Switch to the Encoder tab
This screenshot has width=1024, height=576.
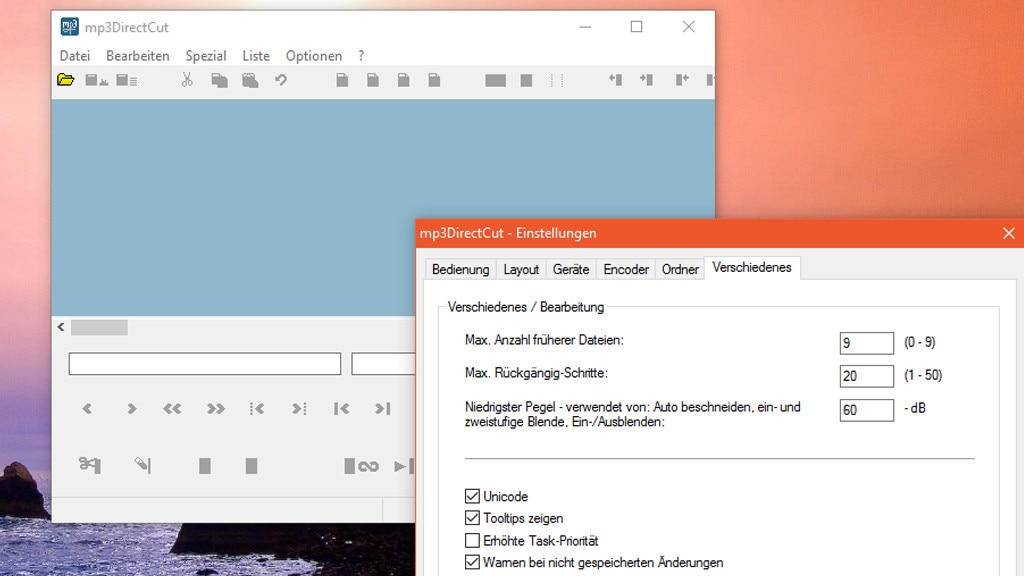click(626, 269)
